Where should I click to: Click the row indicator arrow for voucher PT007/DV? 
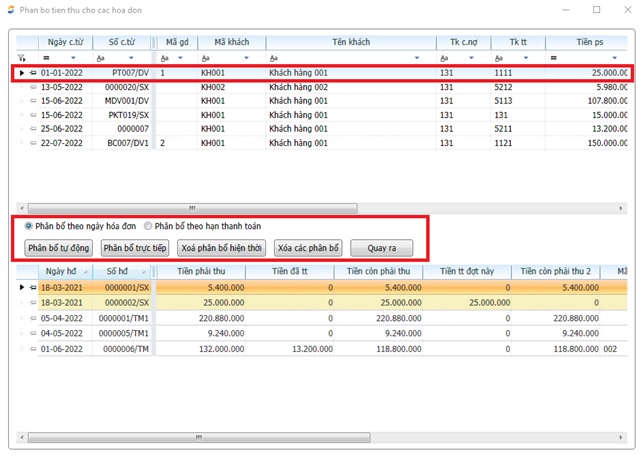(x=22, y=73)
